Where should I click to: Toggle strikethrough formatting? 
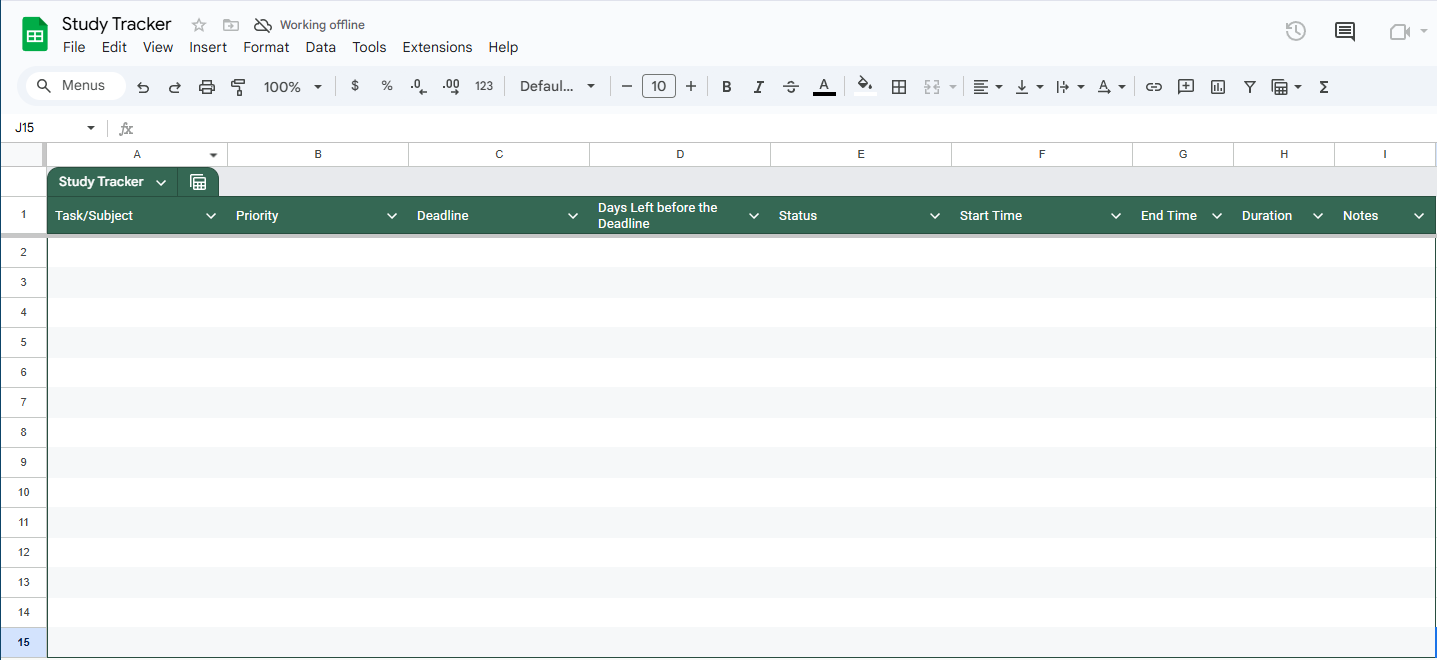coord(791,87)
